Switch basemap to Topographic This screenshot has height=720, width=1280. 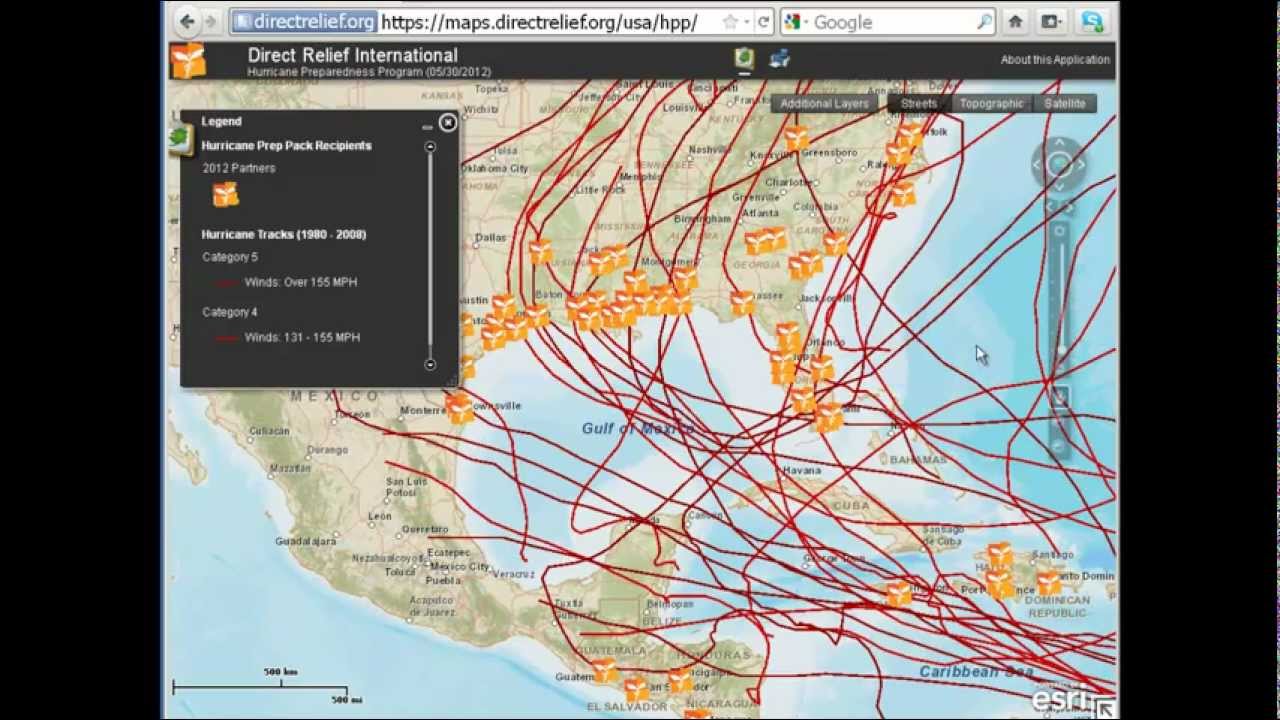(991, 103)
